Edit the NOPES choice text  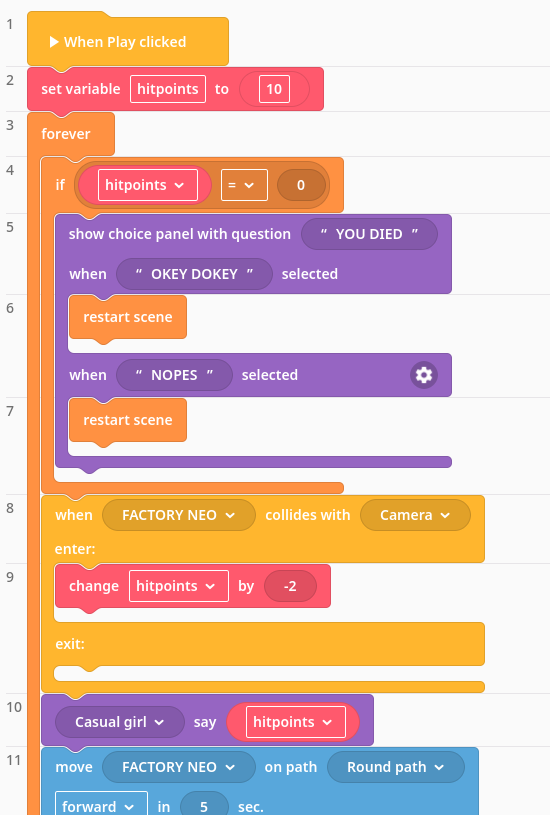pyautogui.click(x=174, y=375)
